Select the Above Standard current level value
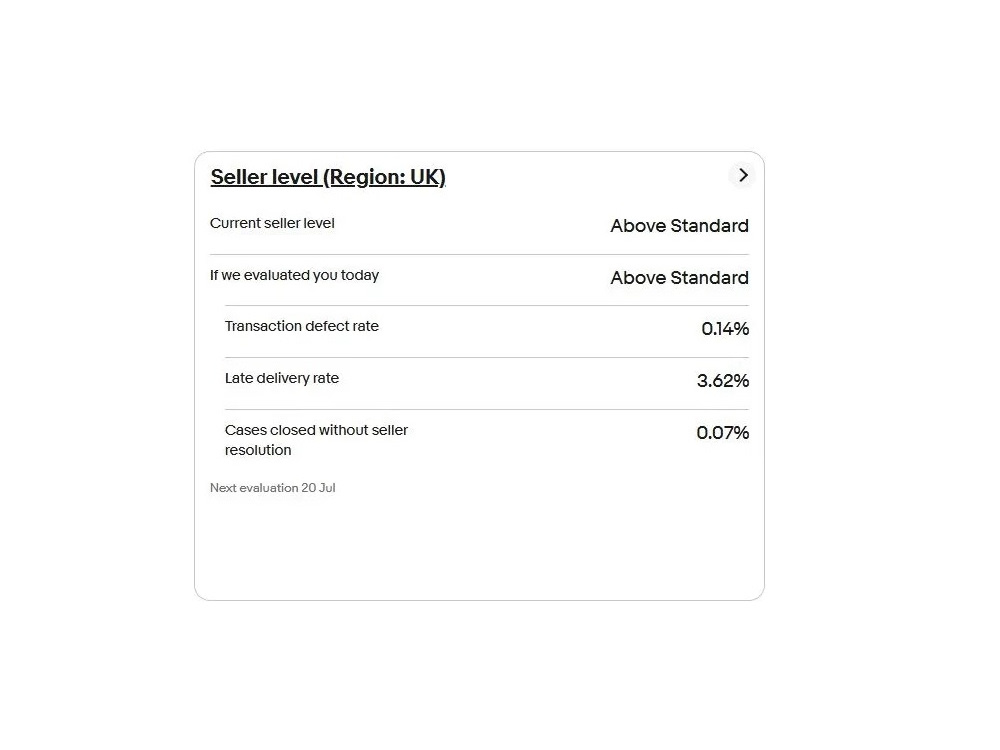This screenshot has height=750, width=1000. (679, 226)
